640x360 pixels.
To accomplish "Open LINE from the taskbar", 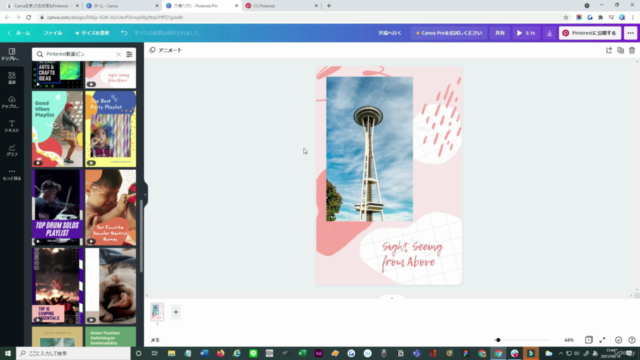I will (x=253, y=353).
